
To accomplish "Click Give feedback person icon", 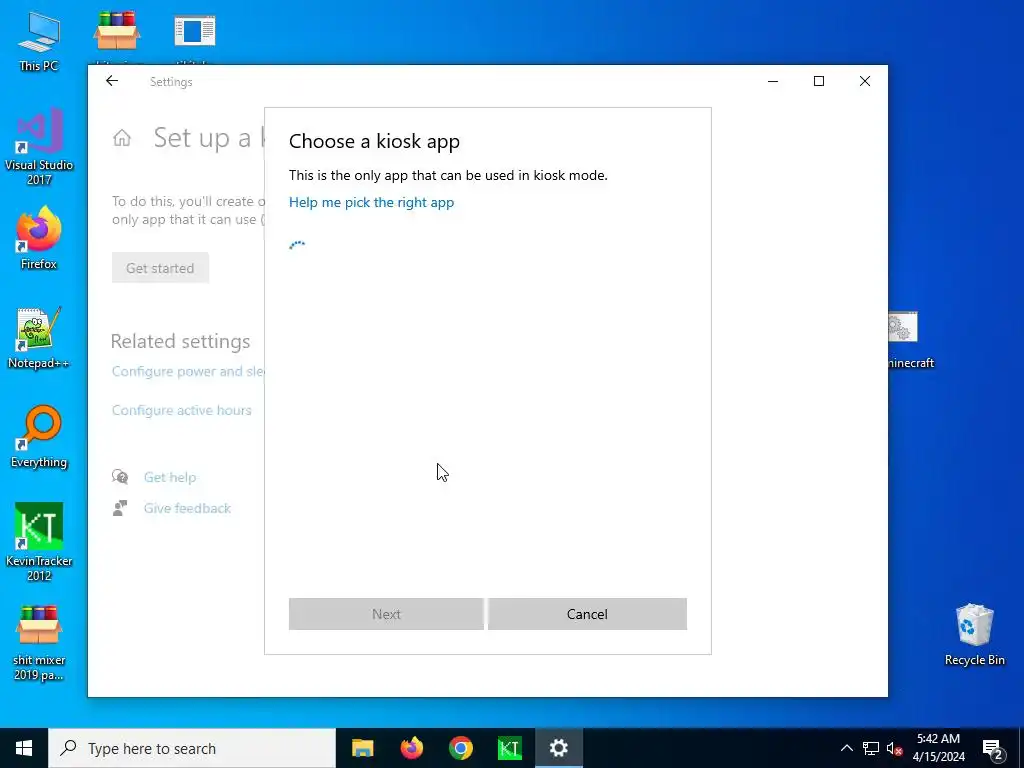I will (x=120, y=508).
